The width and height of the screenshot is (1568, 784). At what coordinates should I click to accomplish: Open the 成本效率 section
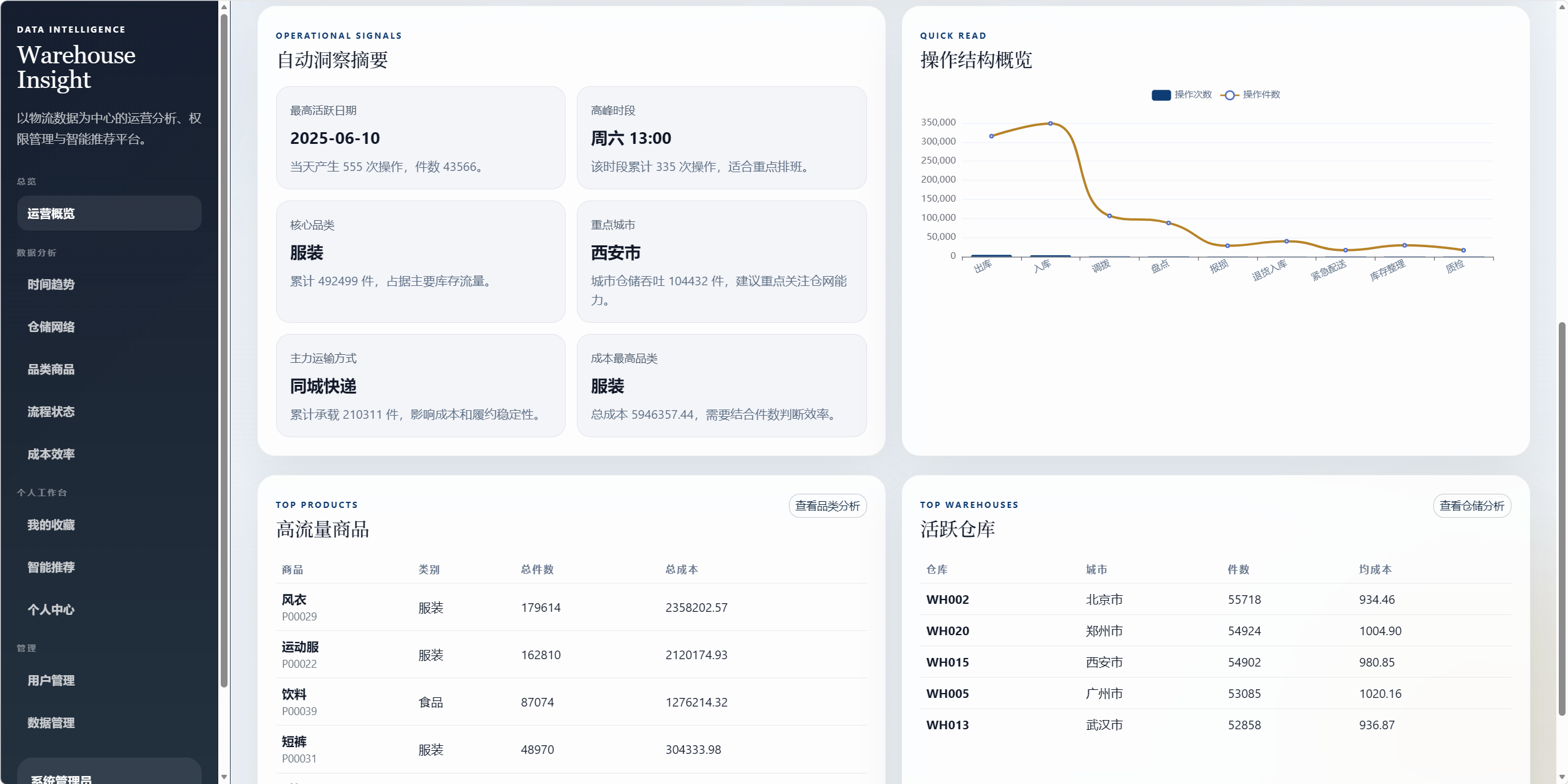[x=51, y=454]
